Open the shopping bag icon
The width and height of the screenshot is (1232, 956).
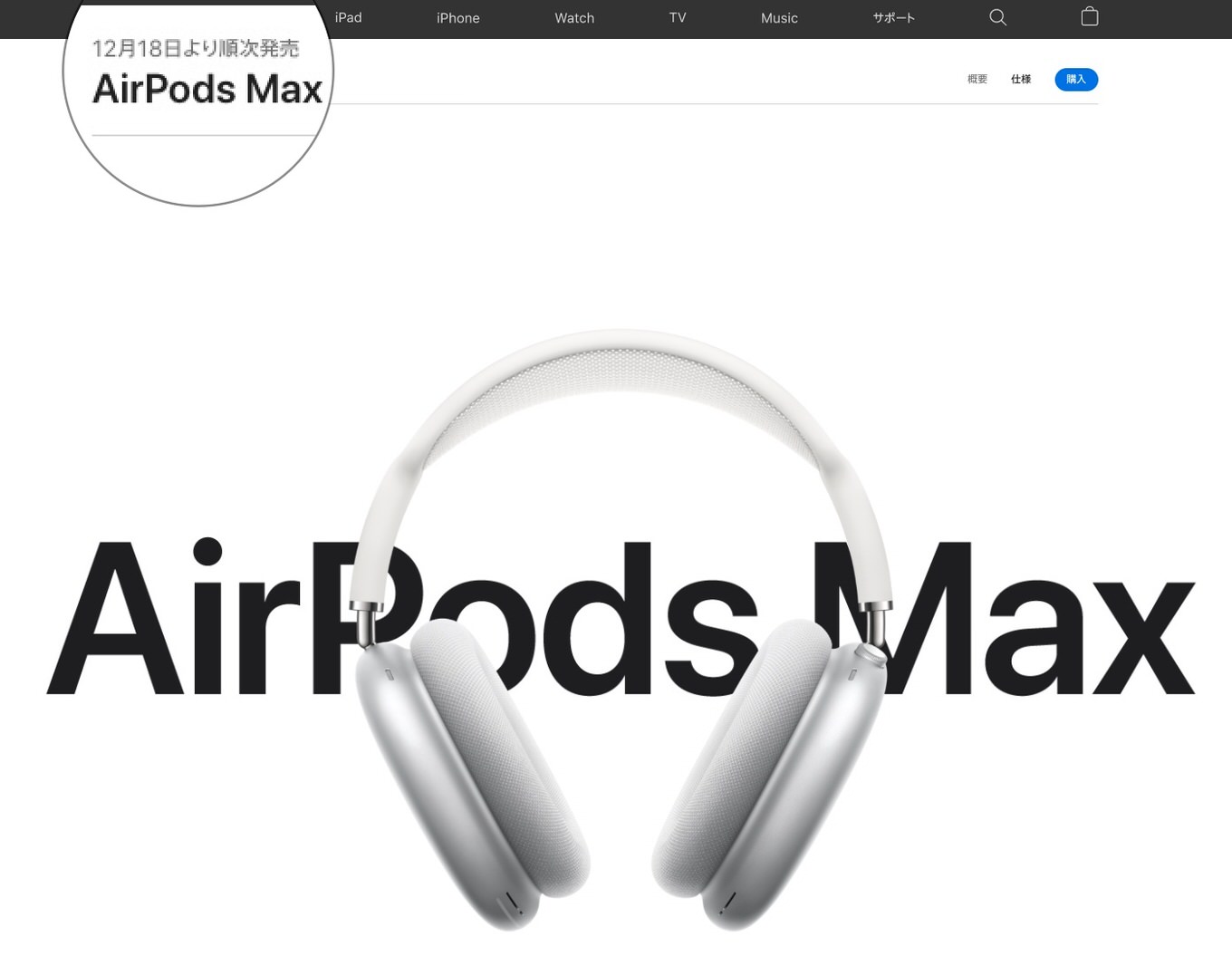(1090, 16)
